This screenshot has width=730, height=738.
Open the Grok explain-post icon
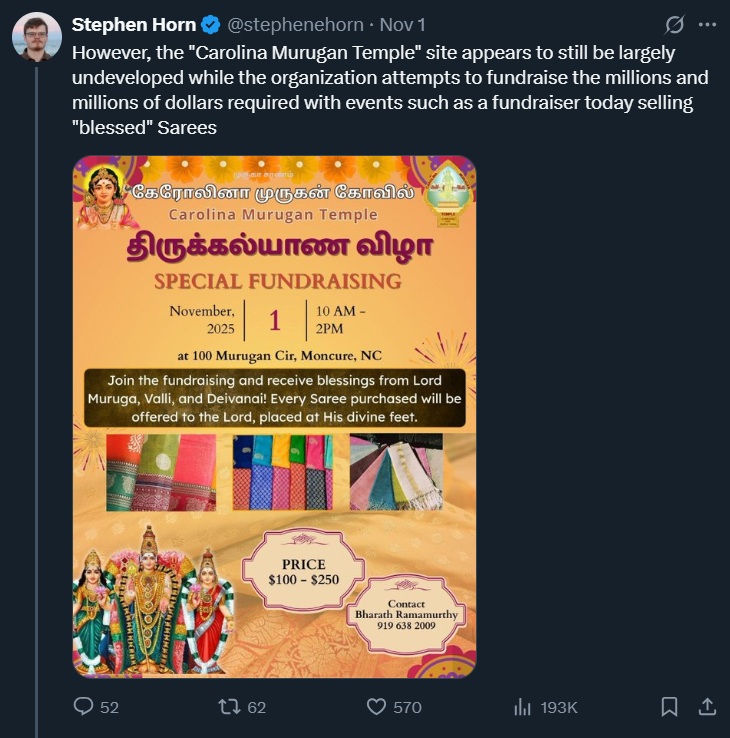pyautogui.click(x=675, y=24)
